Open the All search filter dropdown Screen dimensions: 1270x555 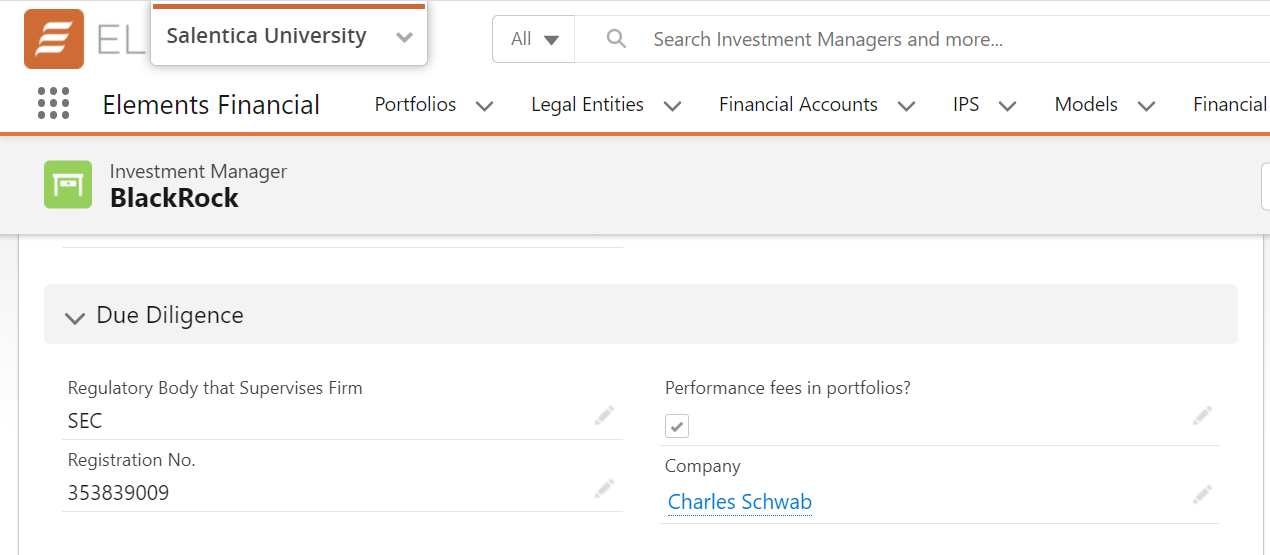534,39
